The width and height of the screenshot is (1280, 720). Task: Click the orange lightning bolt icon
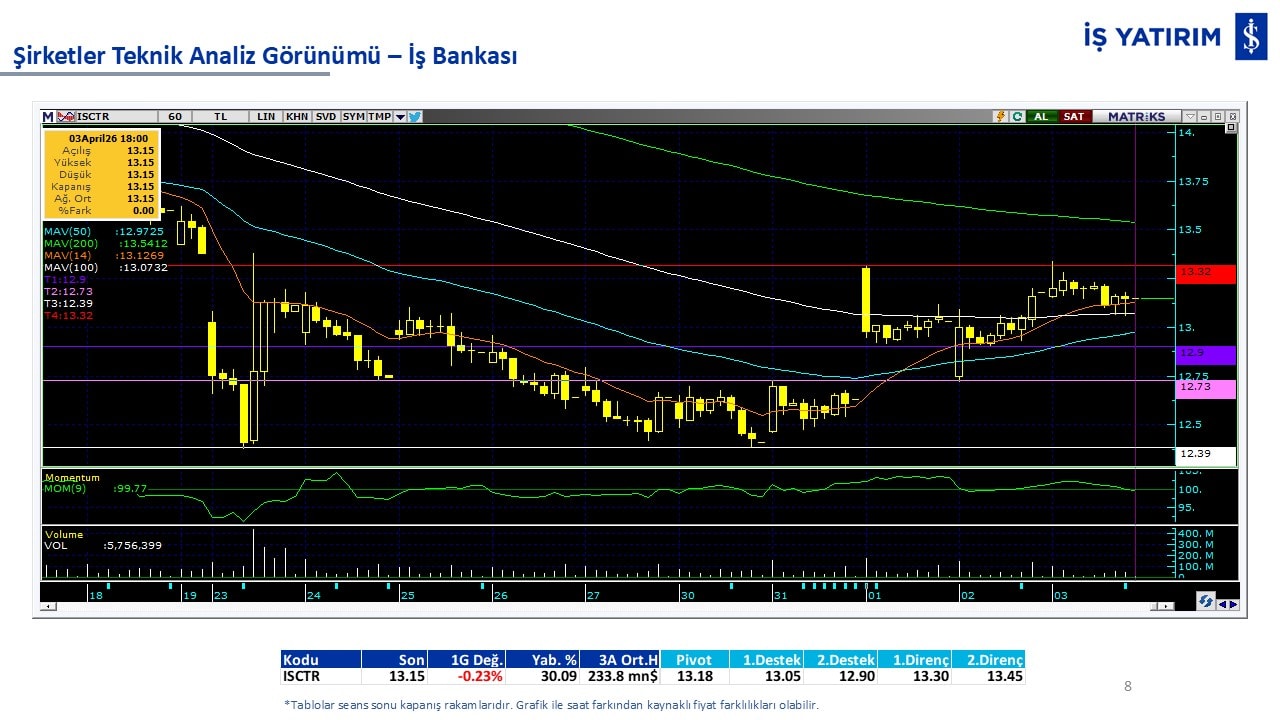(1000, 117)
